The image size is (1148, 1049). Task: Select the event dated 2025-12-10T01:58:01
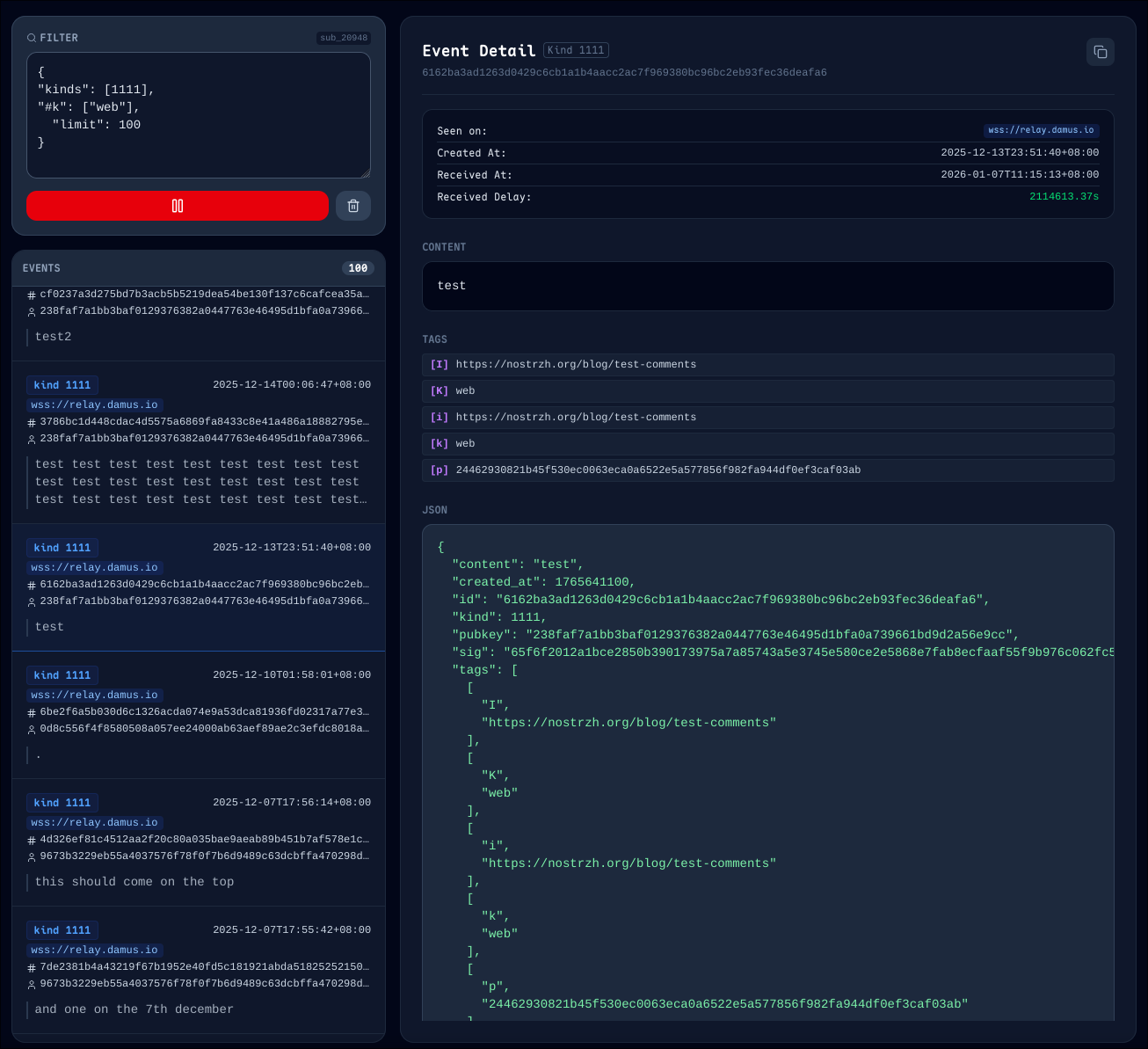[198, 714]
